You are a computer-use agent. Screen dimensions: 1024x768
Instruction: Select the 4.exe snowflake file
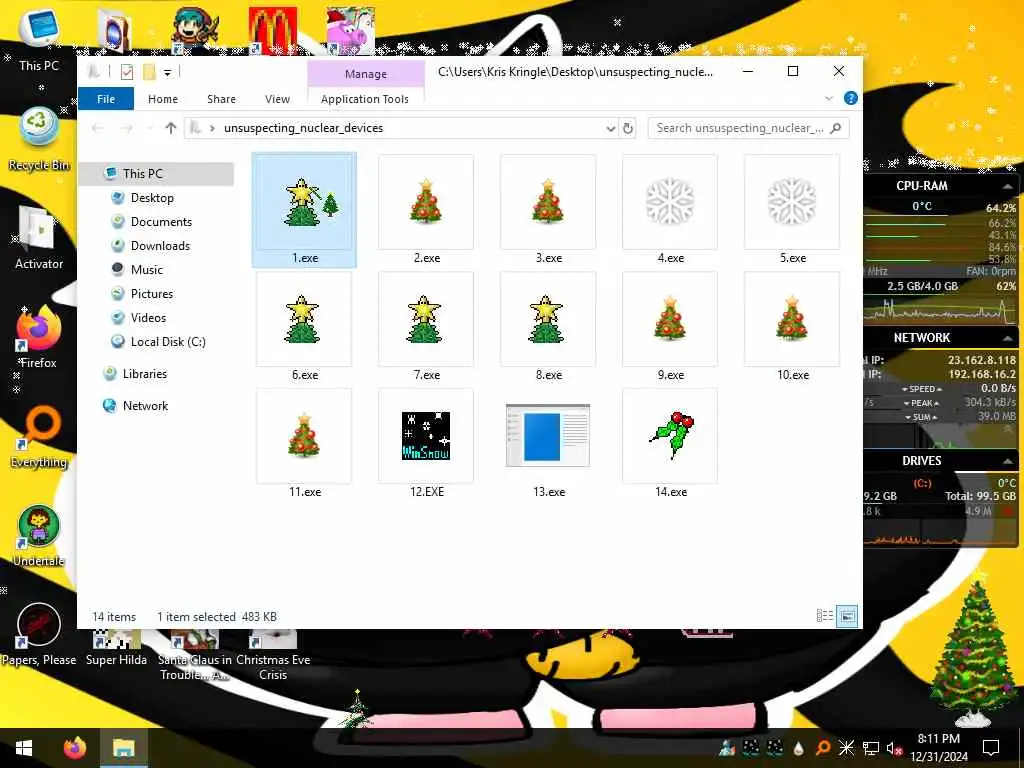tap(670, 210)
